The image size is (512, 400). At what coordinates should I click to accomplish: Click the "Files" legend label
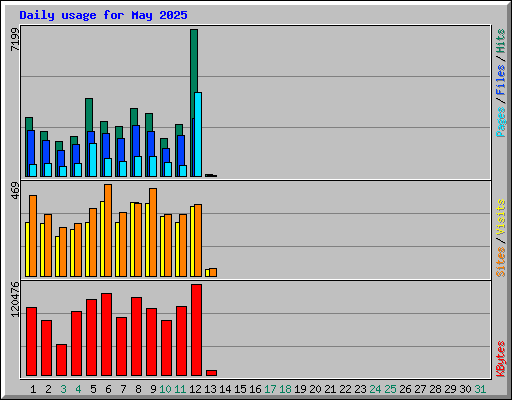pyautogui.click(x=500, y=79)
